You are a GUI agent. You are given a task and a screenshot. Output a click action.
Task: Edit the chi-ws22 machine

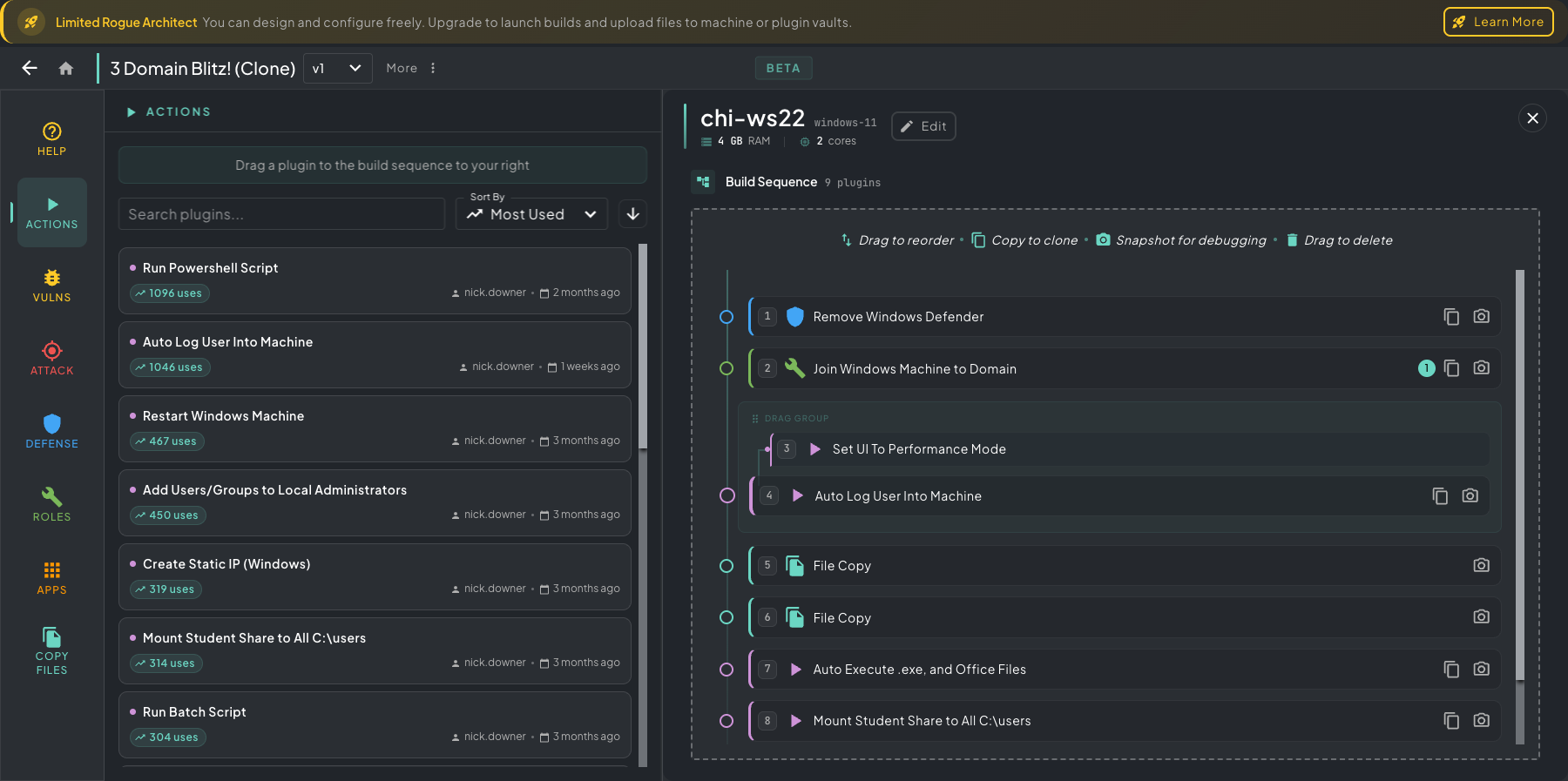pos(923,126)
